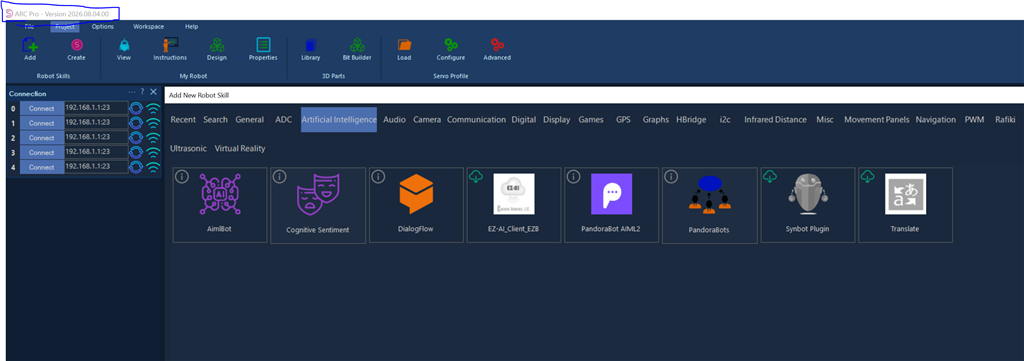1024x361 pixels.
Task: Click the info icon on DialogFlow
Action: coord(378,176)
